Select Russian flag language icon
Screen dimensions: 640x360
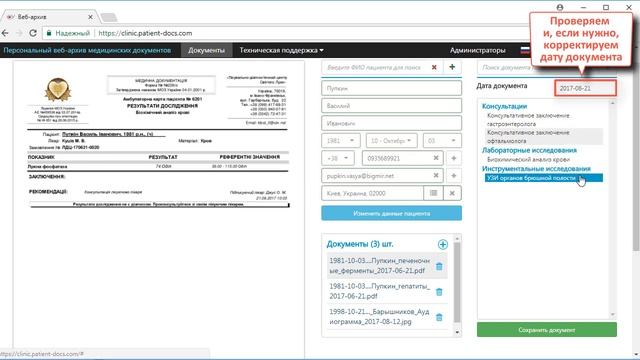pyautogui.click(x=525, y=50)
